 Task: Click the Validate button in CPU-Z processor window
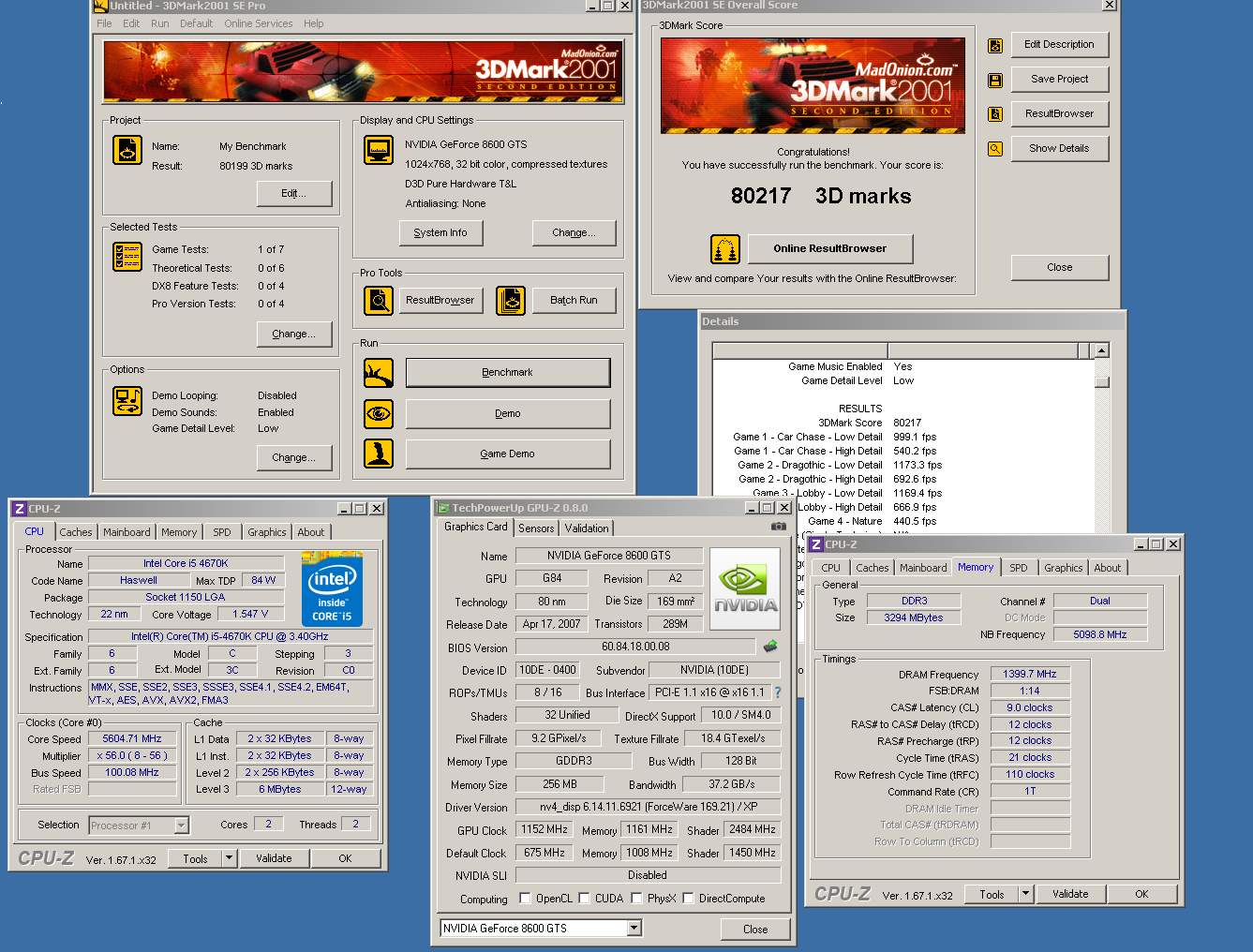pos(274,858)
